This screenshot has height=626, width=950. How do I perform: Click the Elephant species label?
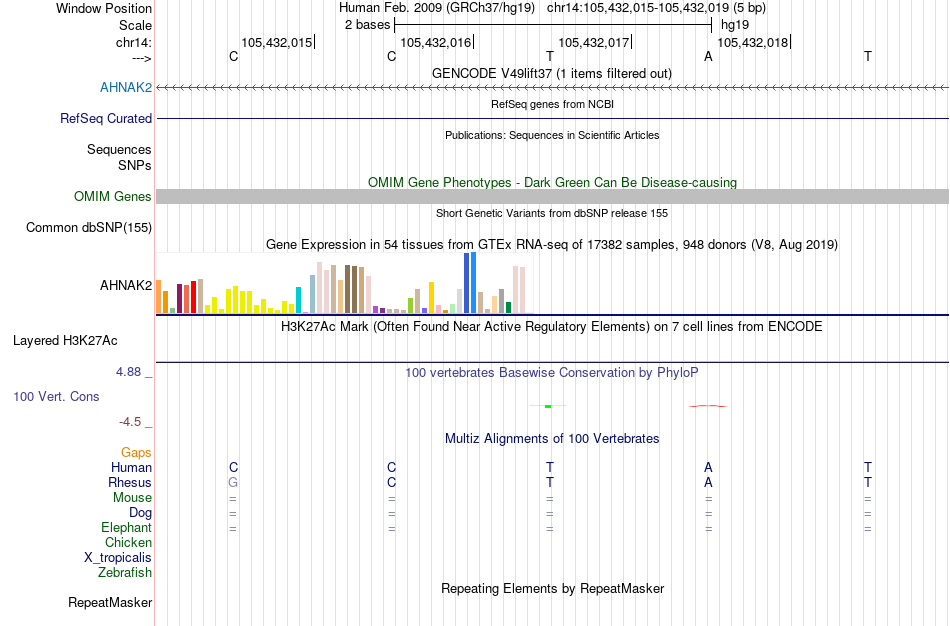[127, 527]
